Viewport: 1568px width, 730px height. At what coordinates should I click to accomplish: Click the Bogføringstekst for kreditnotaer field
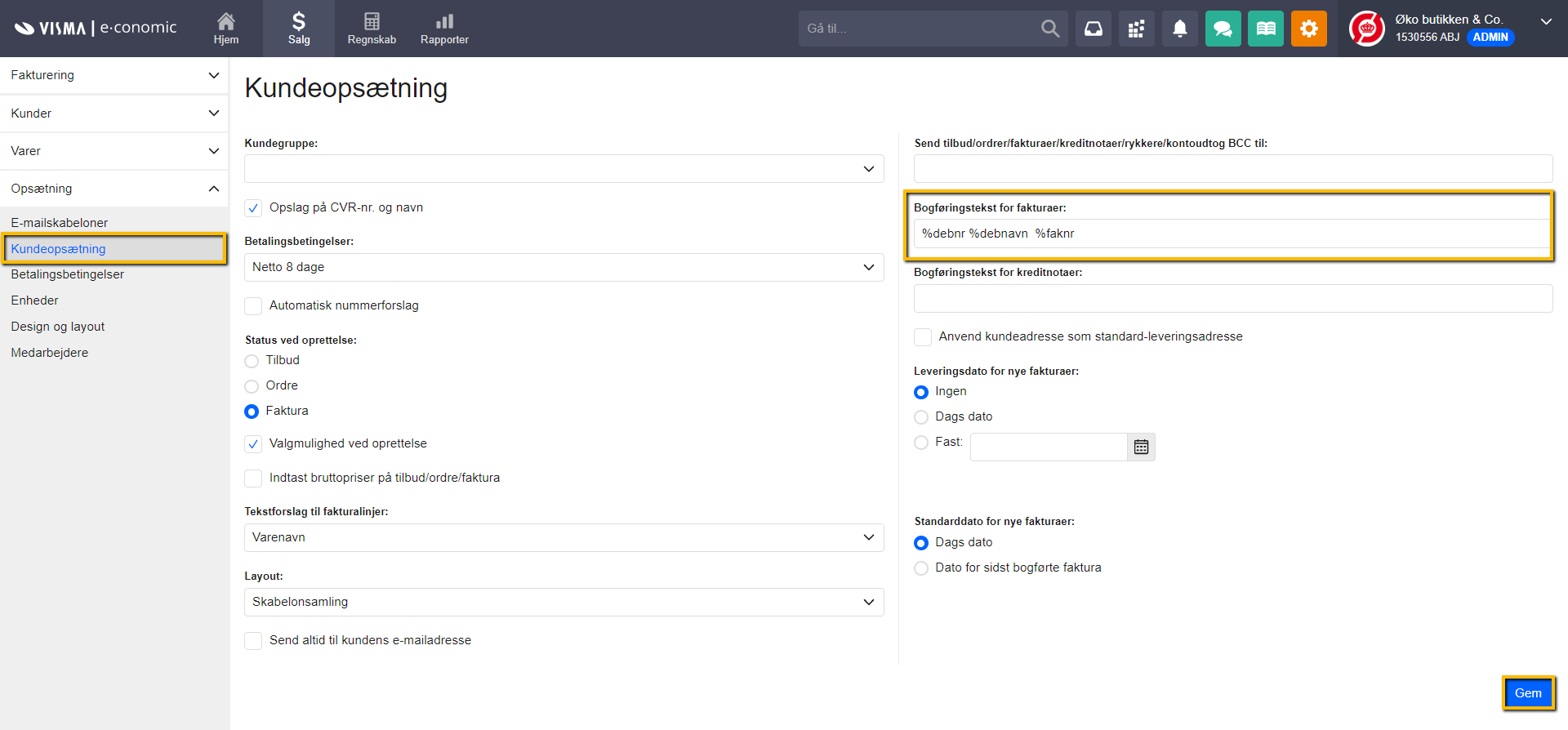coord(1232,299)
